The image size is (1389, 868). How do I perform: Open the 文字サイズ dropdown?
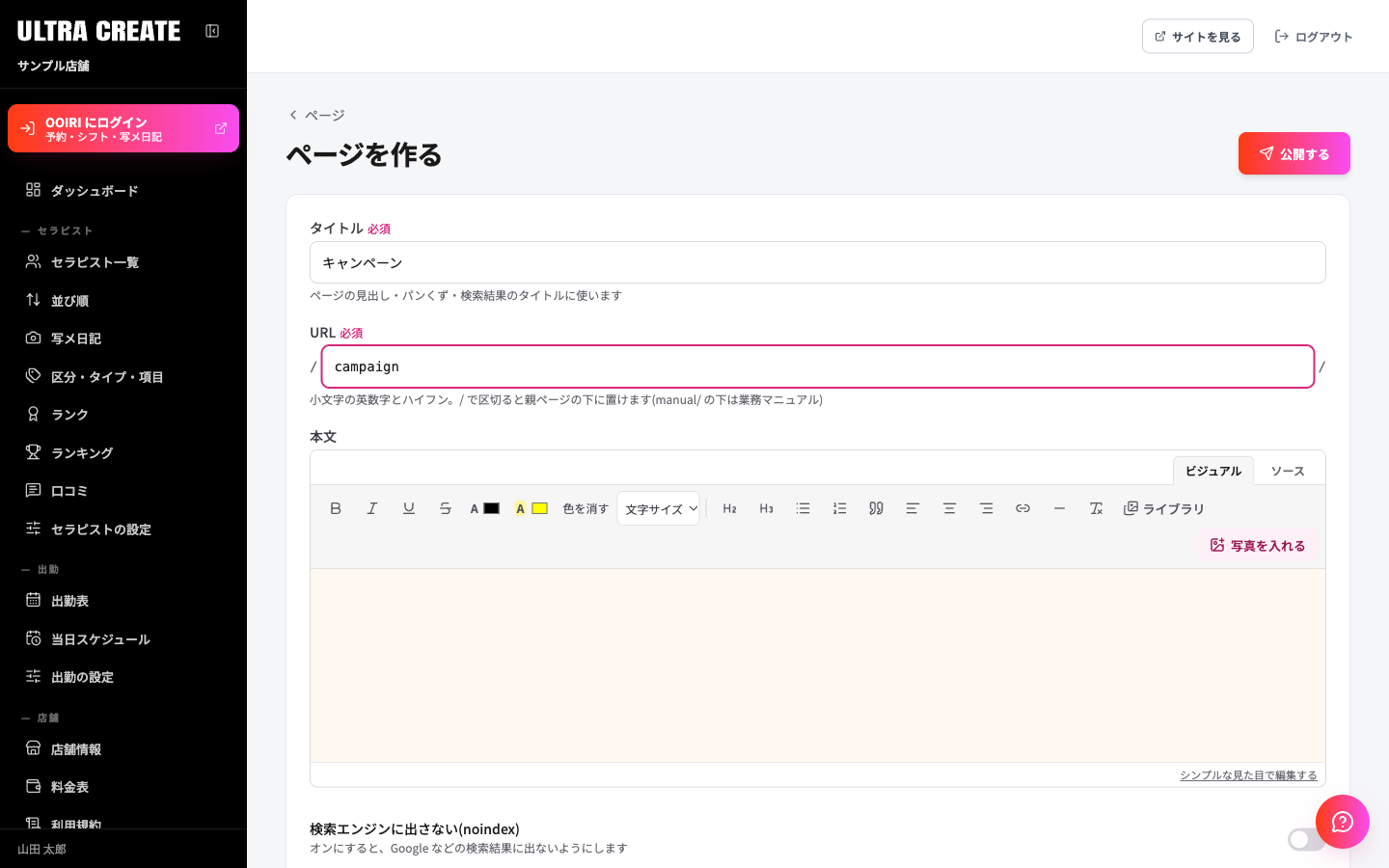[659, 508]
